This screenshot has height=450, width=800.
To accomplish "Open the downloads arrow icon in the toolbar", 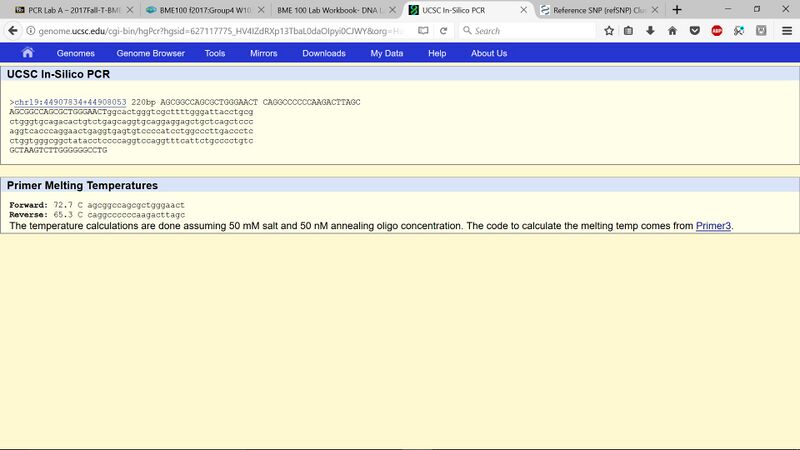I will pyautogui.click(x=651, y=31).
